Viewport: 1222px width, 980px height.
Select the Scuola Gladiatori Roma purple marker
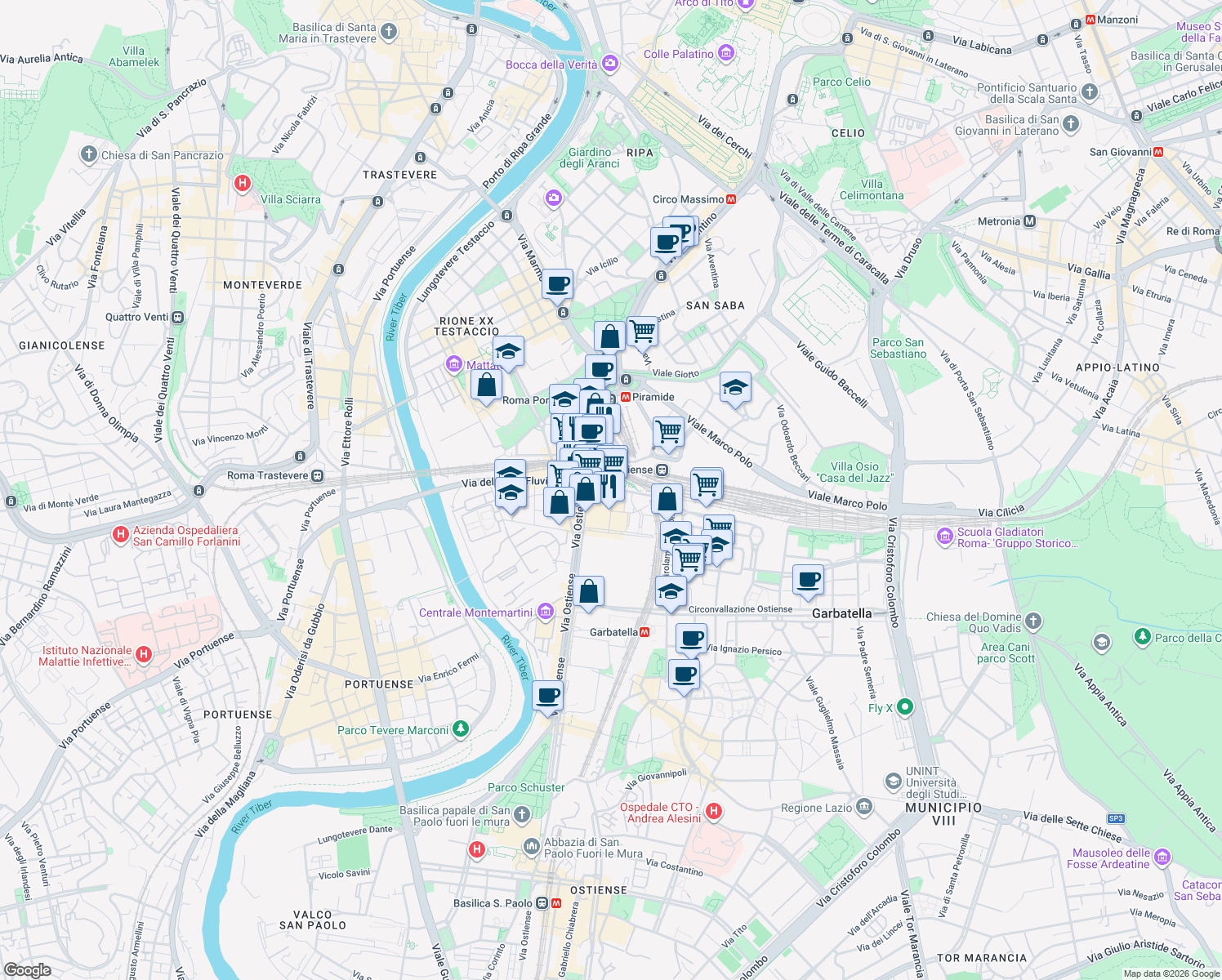(946, 537)
